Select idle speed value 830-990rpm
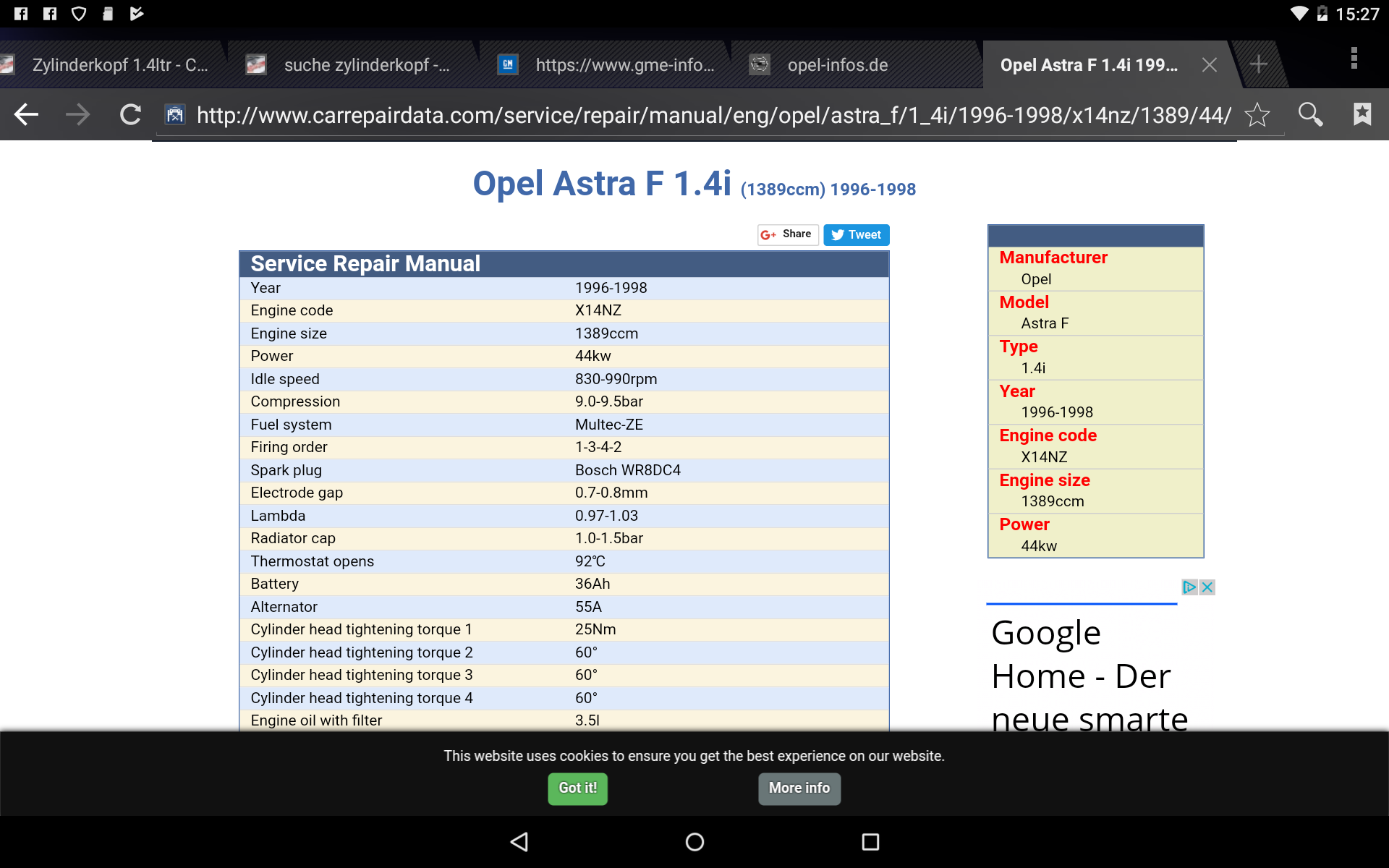The image size is (1389, 868). click(x=616, y=379)
